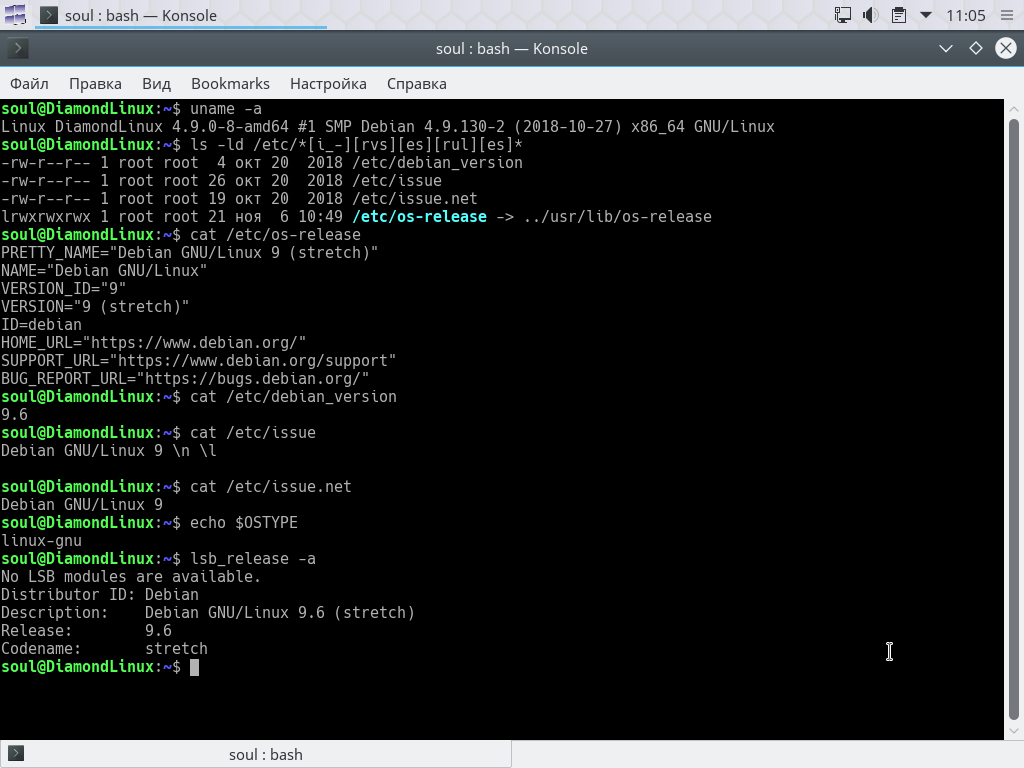This screenshot has width=1024, height=768.
Task: Open the Справка menu
Action: coord(417,84)
